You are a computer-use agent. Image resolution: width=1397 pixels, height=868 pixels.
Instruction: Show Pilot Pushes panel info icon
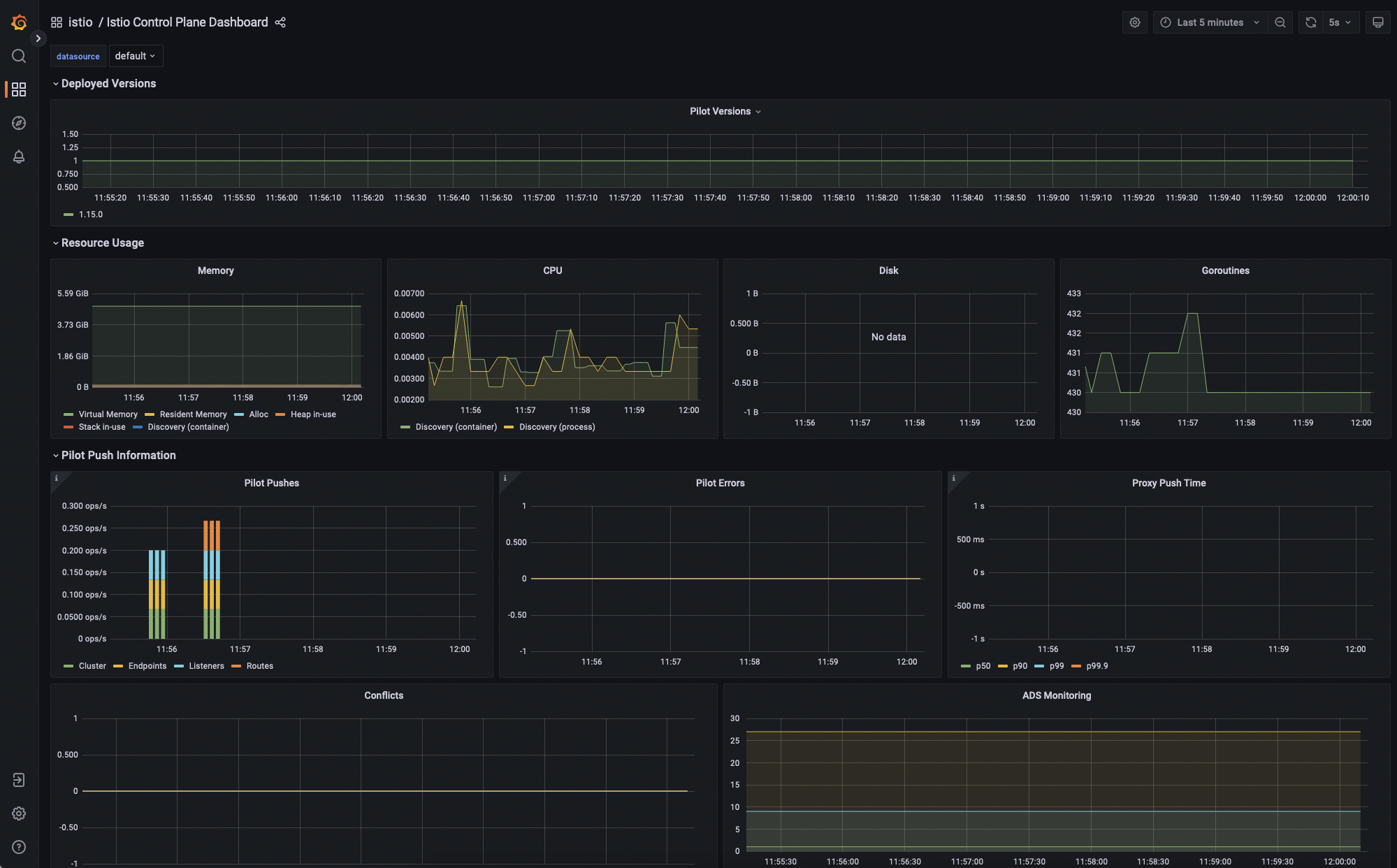pos(57,478)
